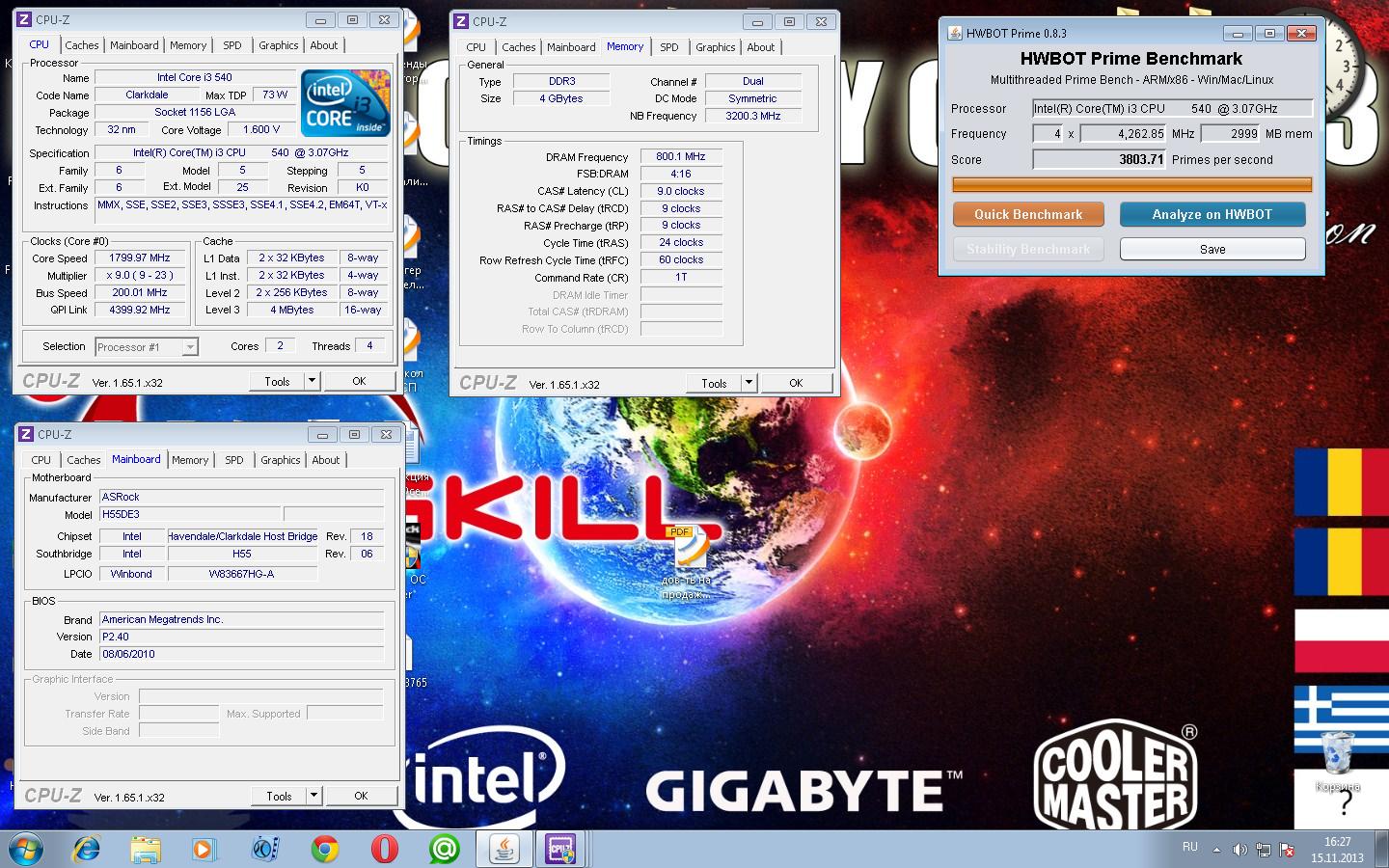
Task: Click the CPU-Z icon in the Mainboard window title
Action: coord(26,434)
